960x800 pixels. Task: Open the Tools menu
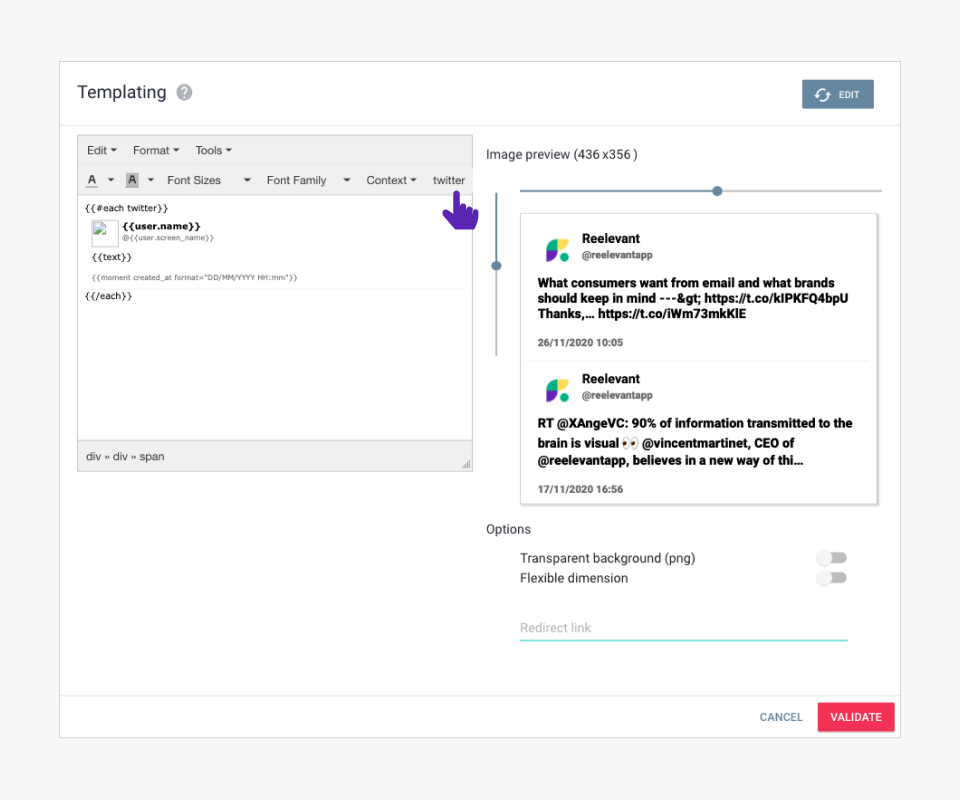pos(213,150)
